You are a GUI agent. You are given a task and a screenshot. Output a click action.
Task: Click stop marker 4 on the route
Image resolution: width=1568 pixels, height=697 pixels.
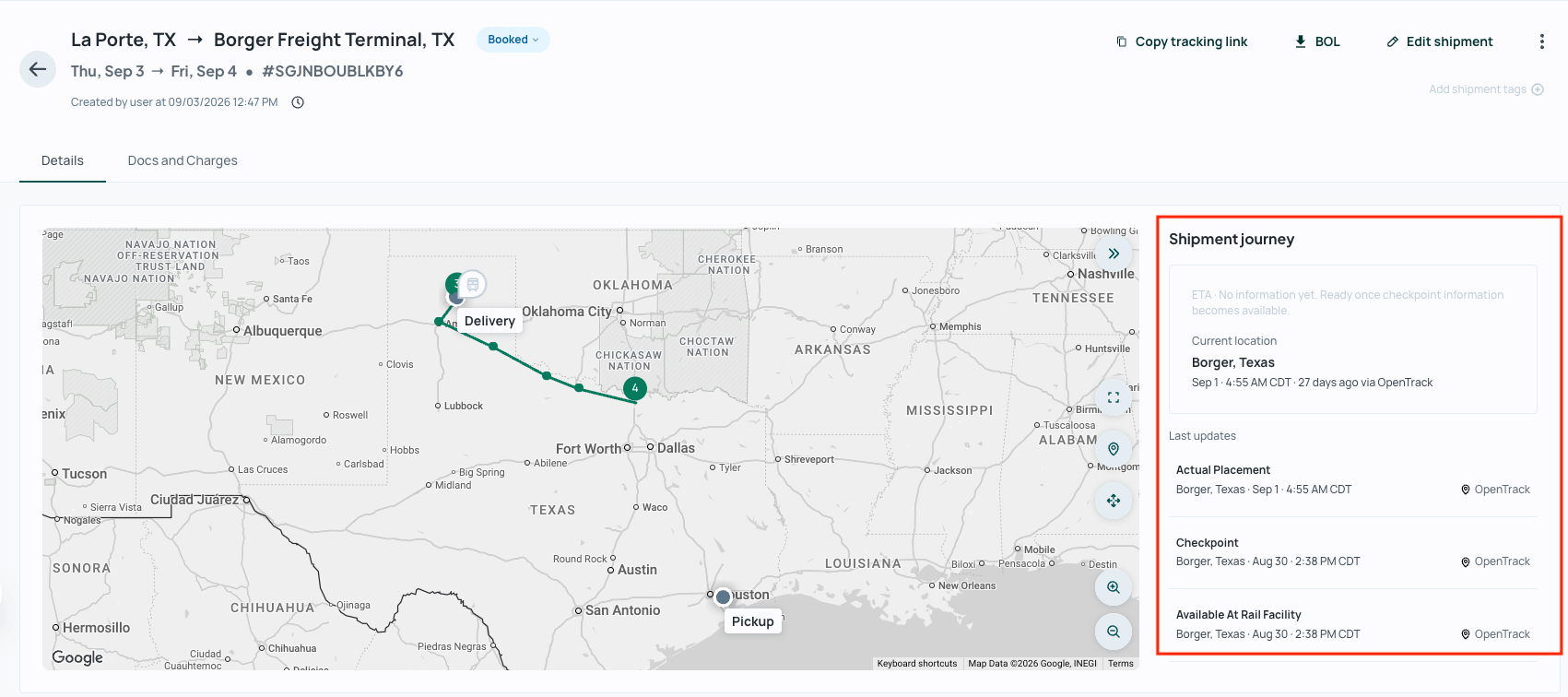coord(635,388)
